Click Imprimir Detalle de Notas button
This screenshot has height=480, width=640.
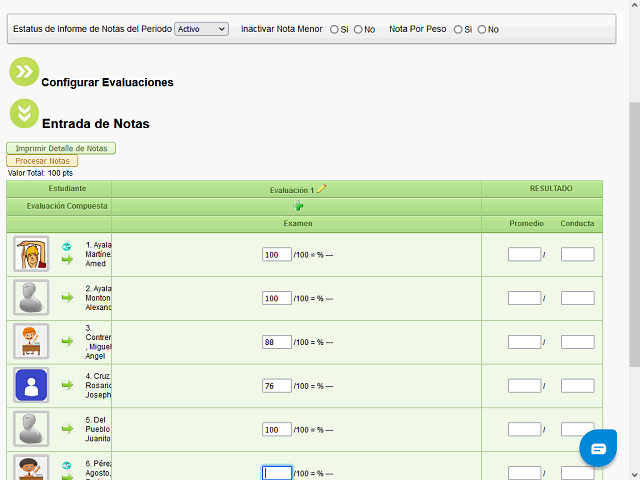61,148
